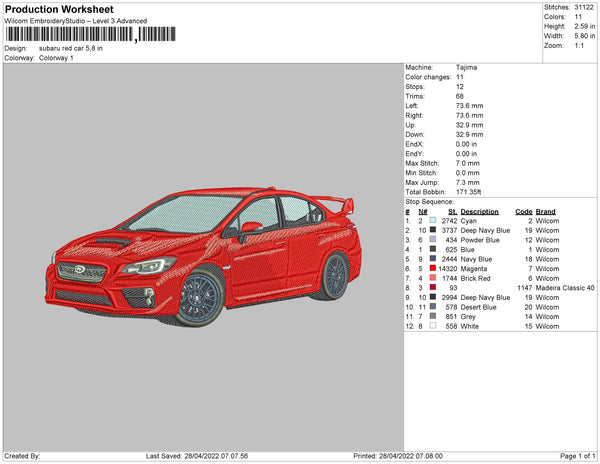Click the stitch count '14320' for Magenta

point(447,269)
